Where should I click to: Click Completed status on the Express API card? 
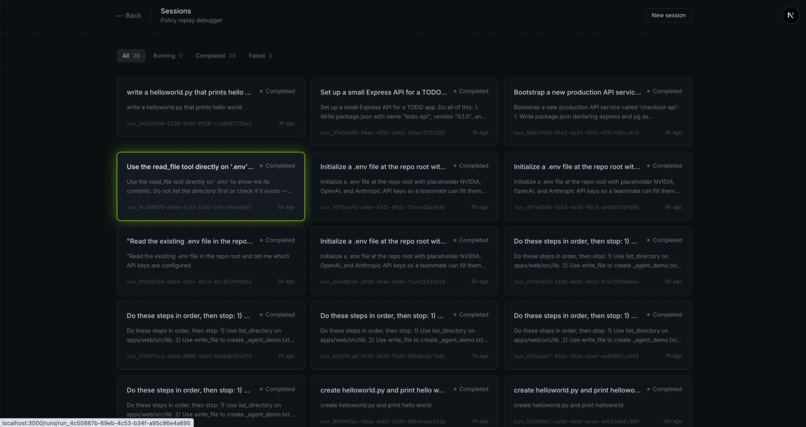coord(470,91)
